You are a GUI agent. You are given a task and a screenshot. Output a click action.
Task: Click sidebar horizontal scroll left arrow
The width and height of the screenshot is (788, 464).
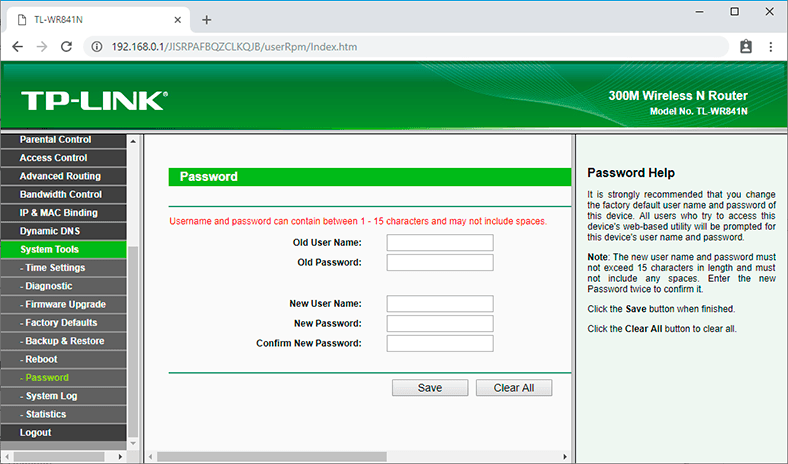pos(7,456)
